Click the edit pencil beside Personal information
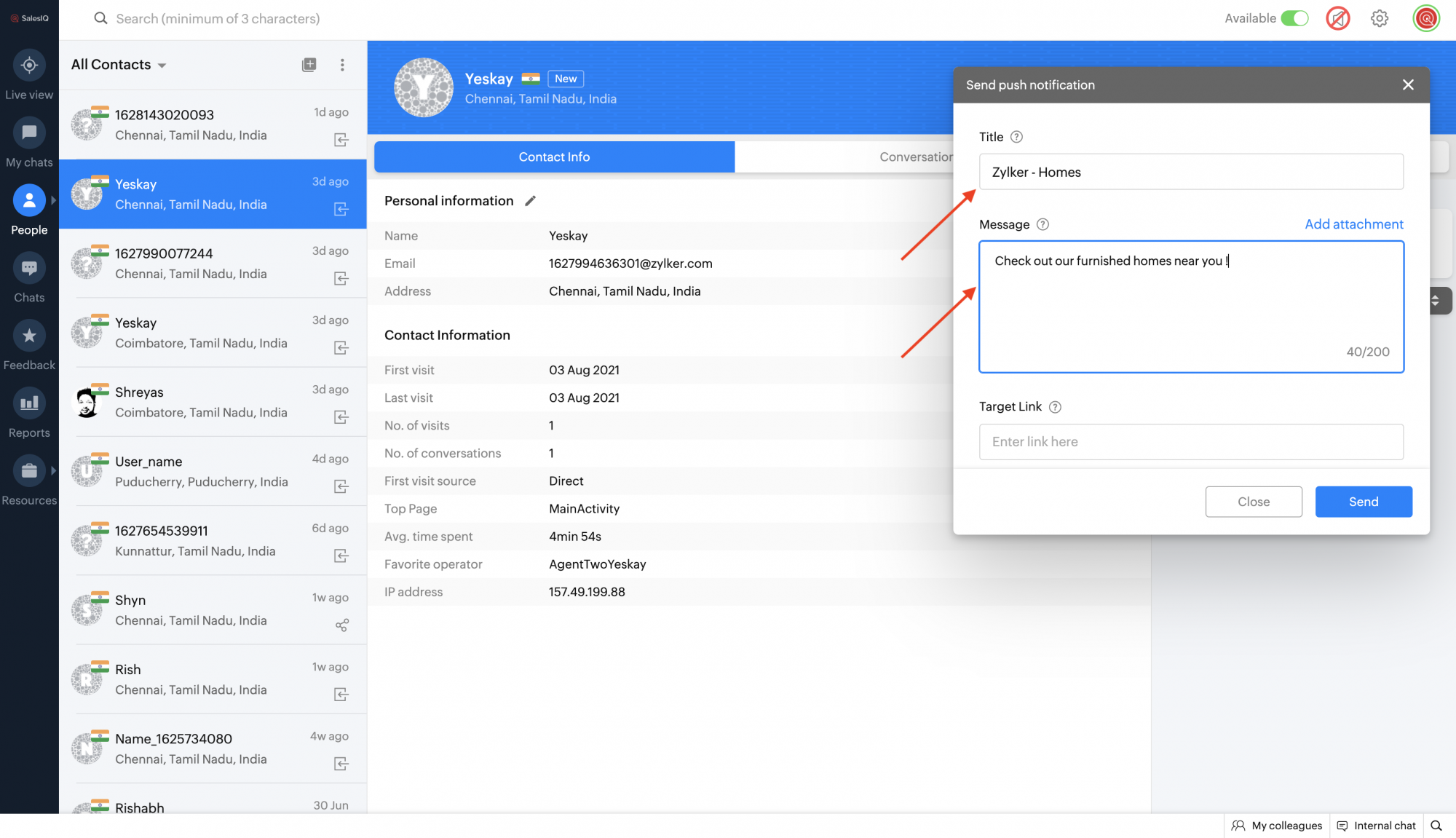Screen dimensions: 1456x838 [x=531, y=201]
